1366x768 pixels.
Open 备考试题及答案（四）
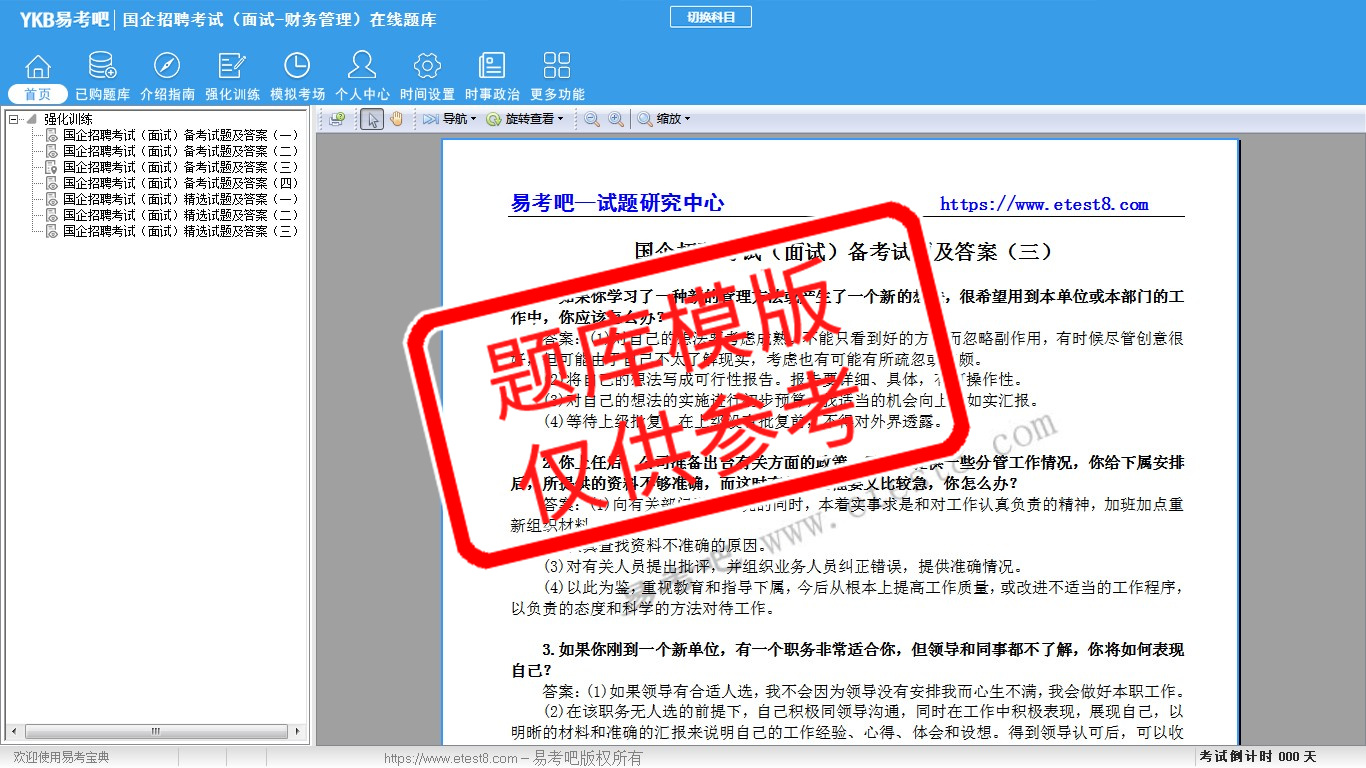point(180,183)
